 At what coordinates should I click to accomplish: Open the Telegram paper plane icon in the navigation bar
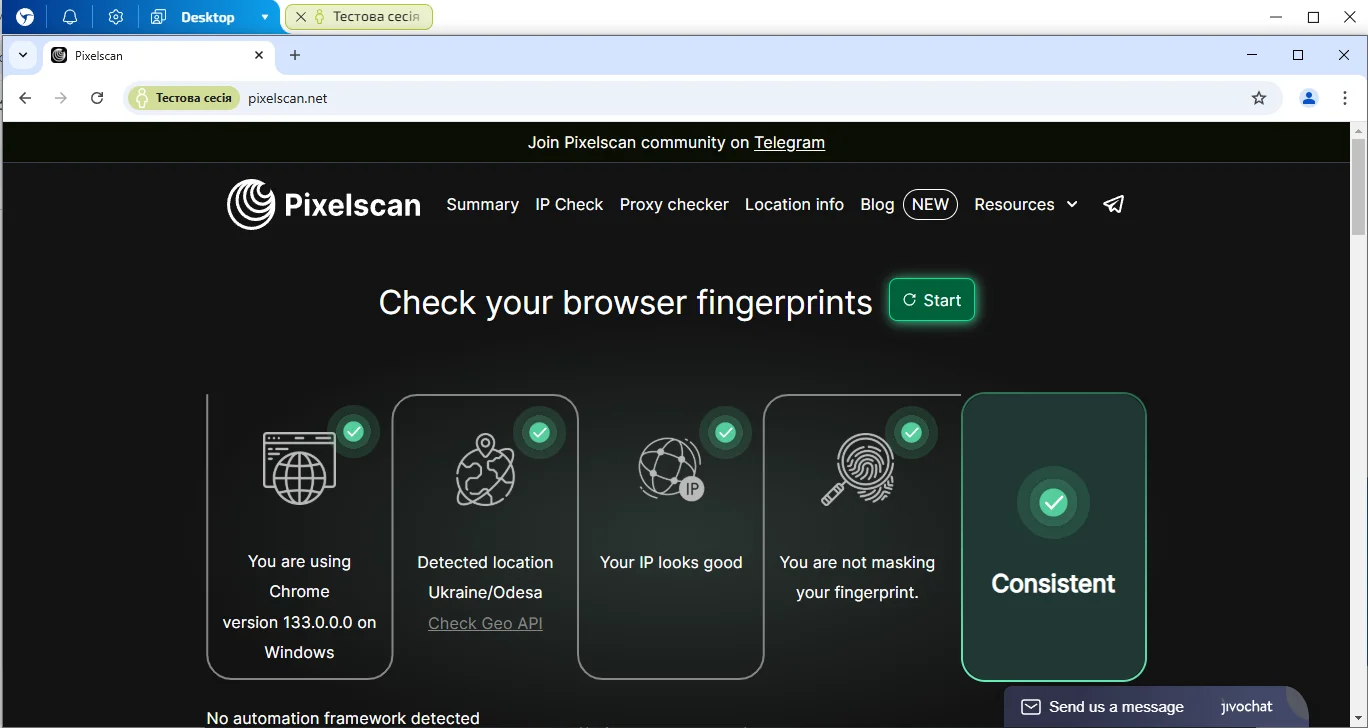click(1113, 204)
